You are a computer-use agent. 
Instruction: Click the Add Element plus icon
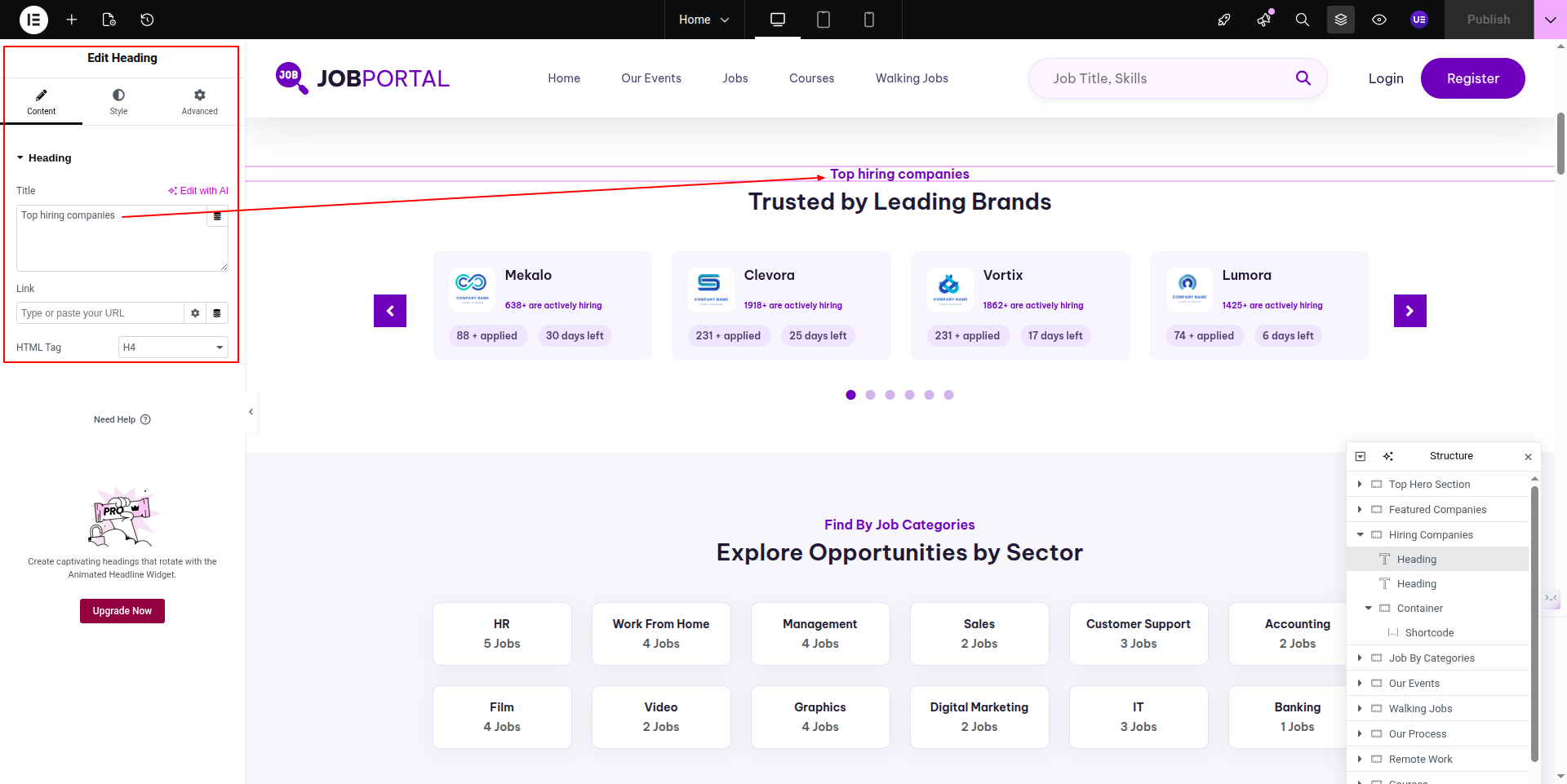(72, 20)
